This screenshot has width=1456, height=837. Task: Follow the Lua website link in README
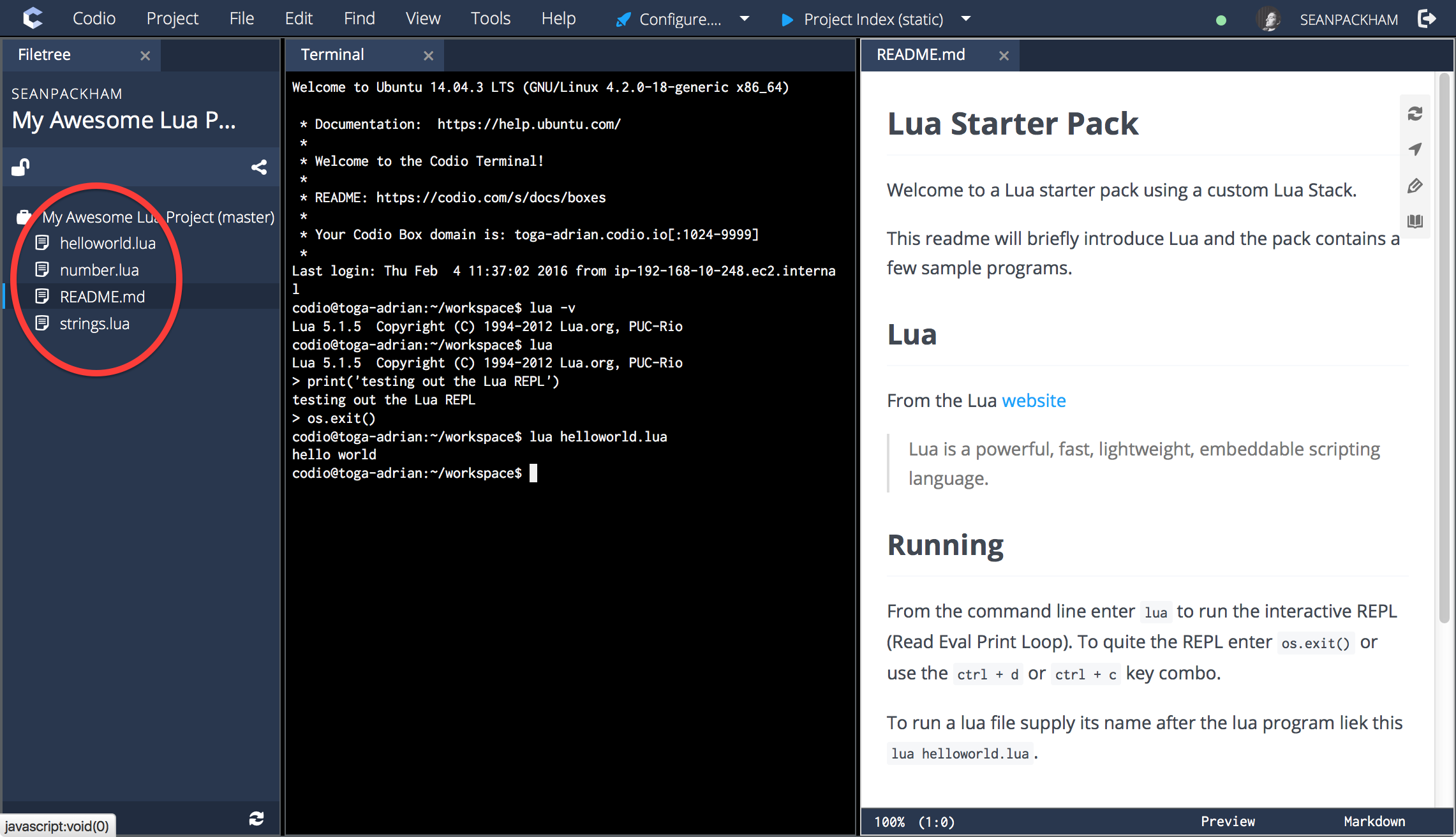(x=1034, y=401)
